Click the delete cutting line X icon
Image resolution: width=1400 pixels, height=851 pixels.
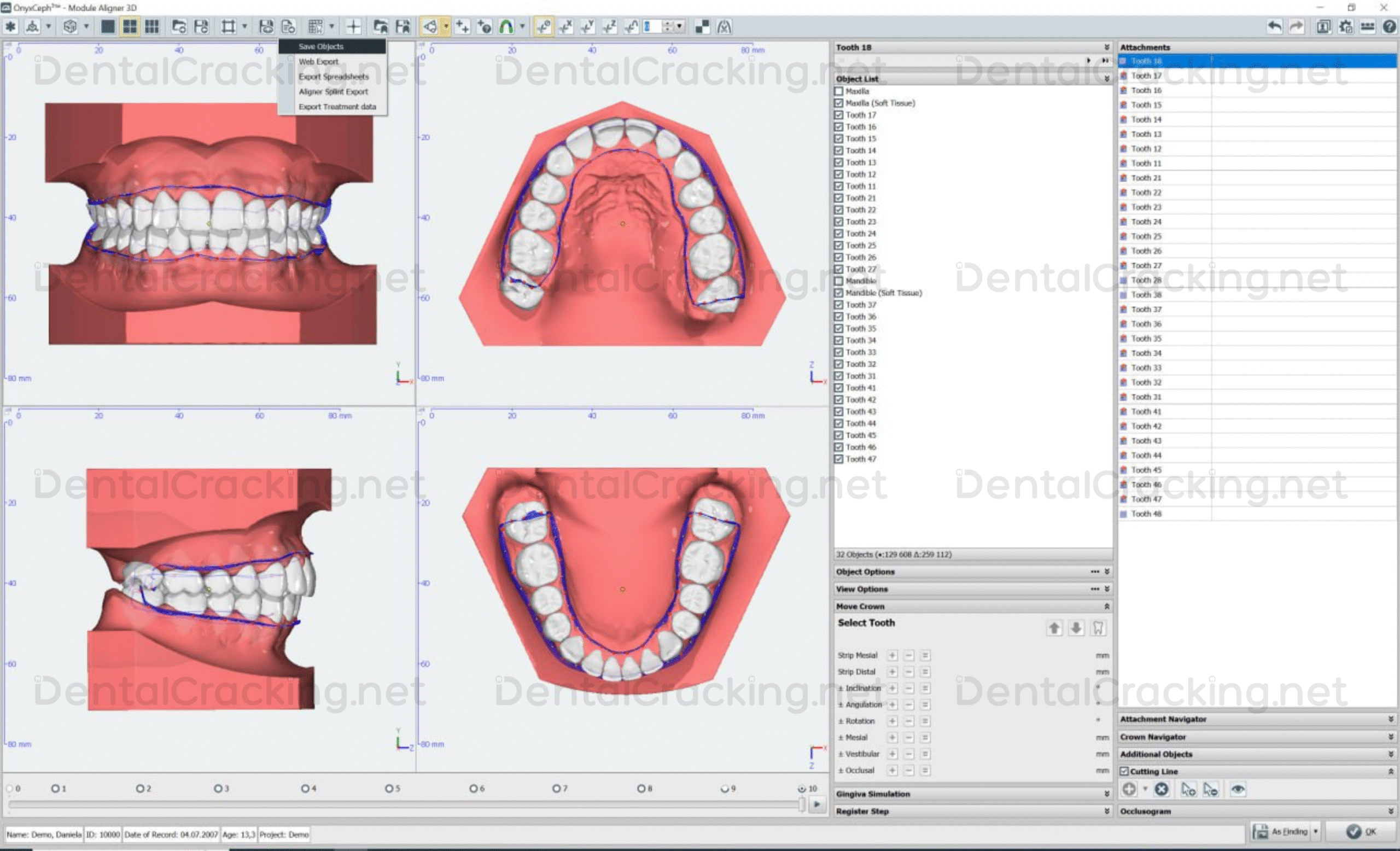click(1162, 789)
